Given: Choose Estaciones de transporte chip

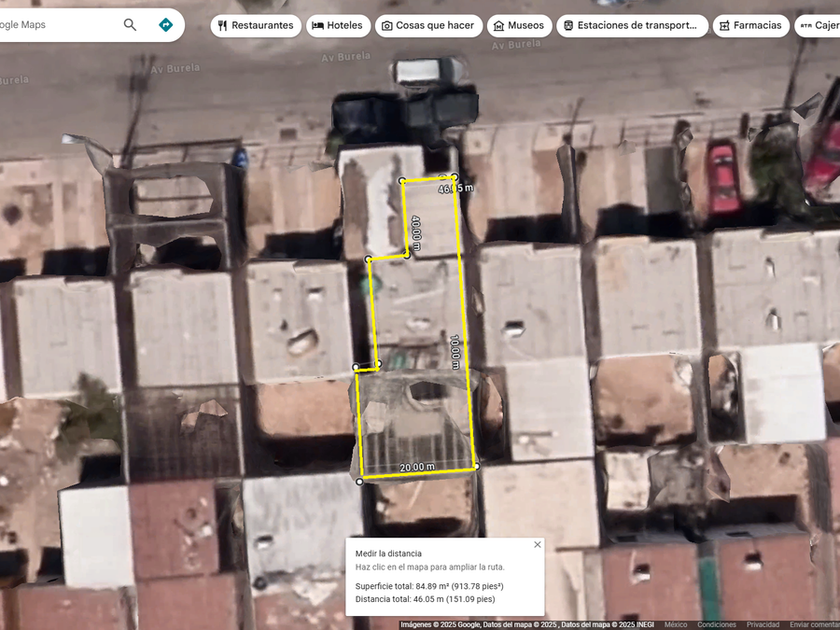Looking at the screenshot, I should (x=632, y=26).
